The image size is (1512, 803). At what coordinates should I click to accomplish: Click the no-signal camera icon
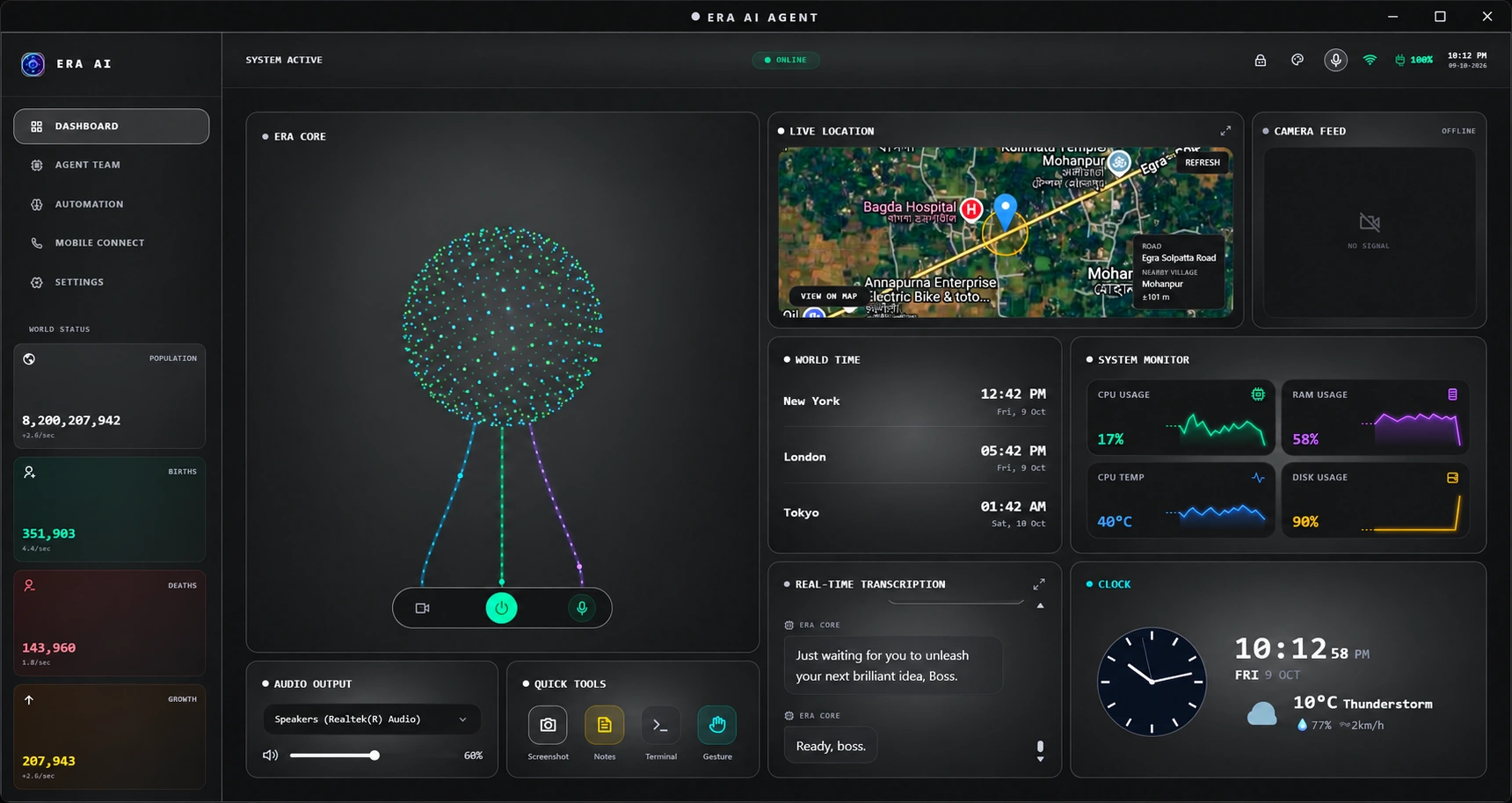click(x=1369, y=221)
